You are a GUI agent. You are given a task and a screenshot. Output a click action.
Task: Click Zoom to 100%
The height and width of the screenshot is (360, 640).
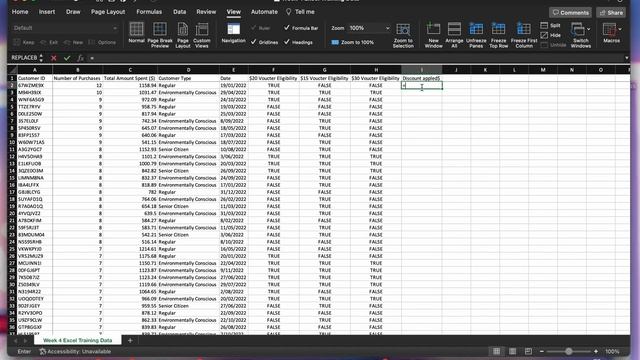click(x=353, y=42)
